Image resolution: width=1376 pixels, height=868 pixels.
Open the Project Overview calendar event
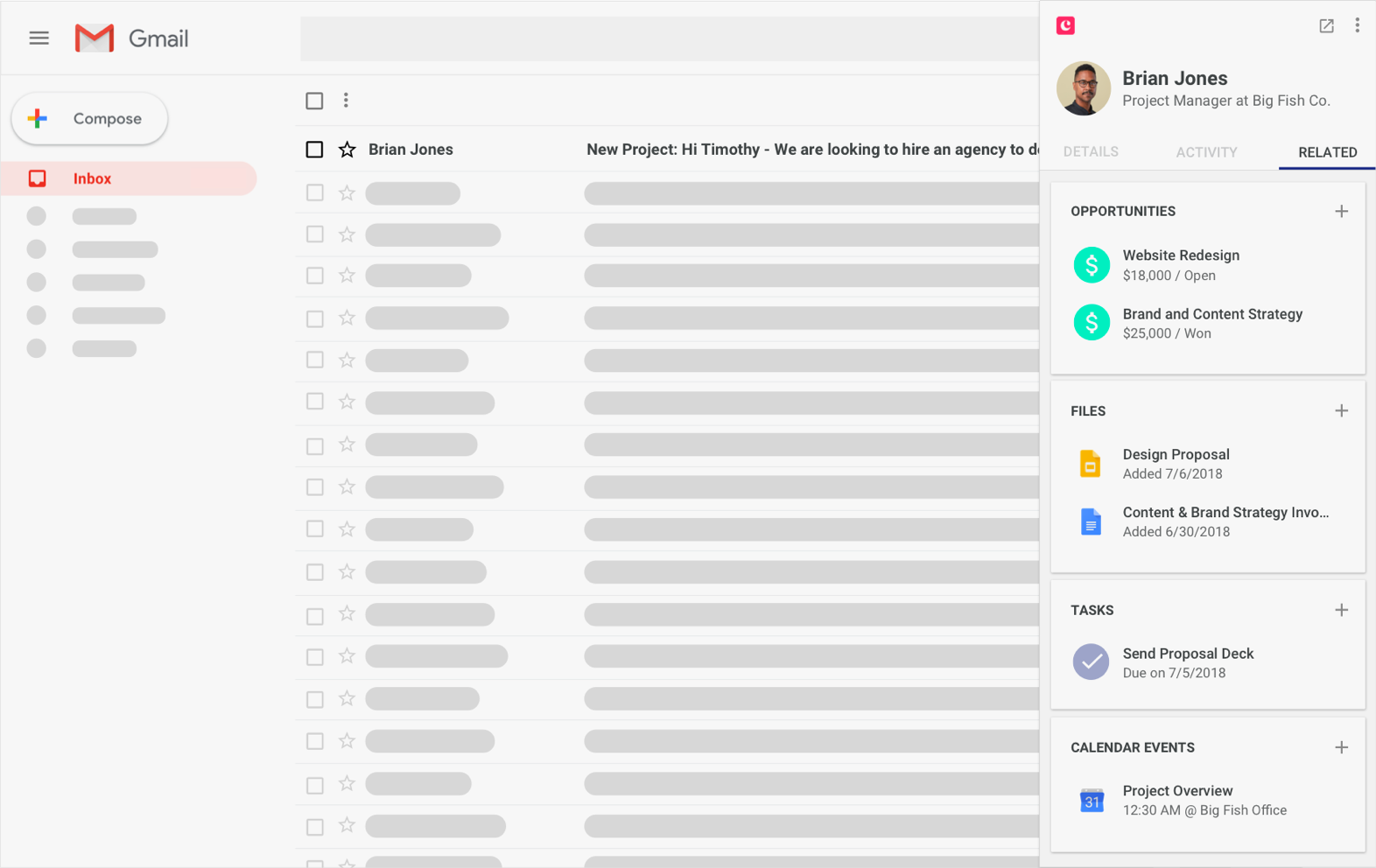(1177, 791)
